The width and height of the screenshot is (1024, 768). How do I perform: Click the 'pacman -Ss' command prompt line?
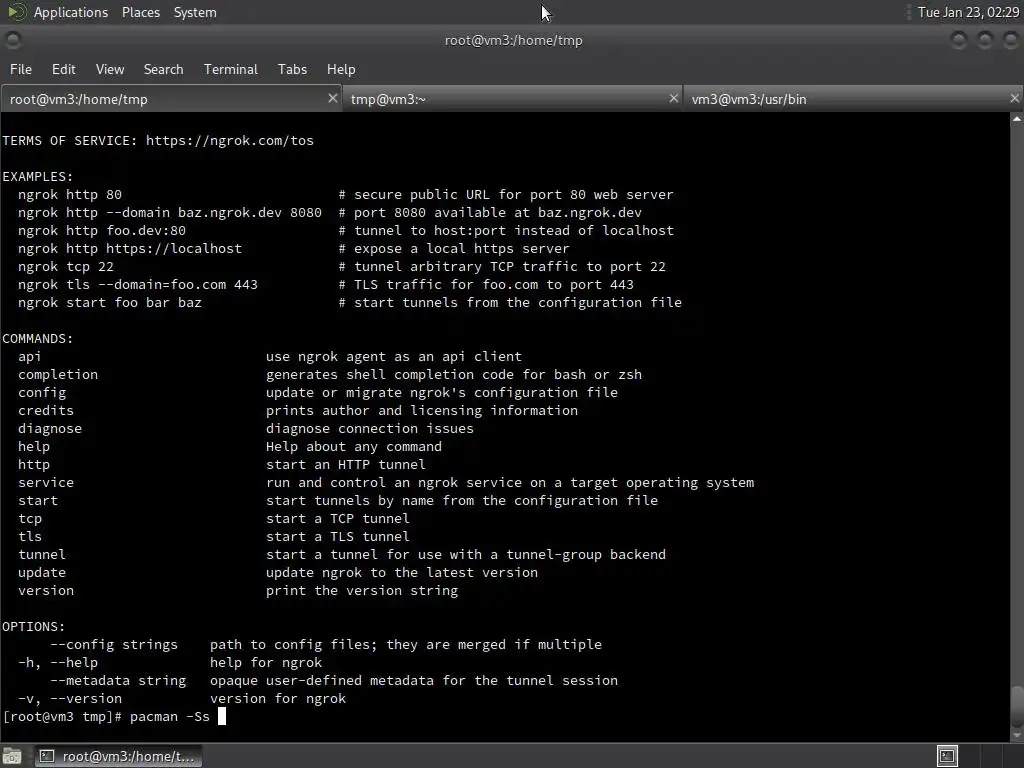pyautogui.click(x=114, y=716)
